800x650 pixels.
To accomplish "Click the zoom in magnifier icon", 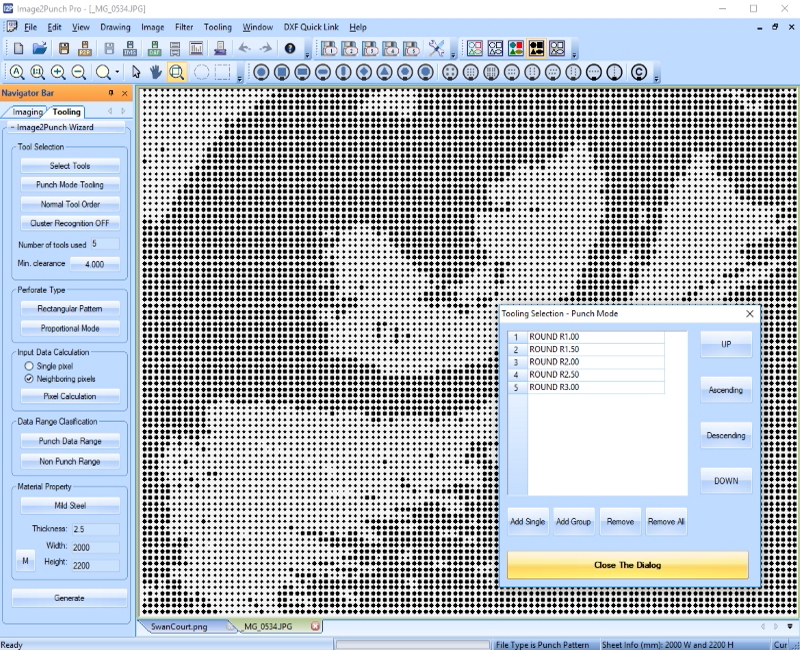I will pyautogui.click(x=58, y=72).
